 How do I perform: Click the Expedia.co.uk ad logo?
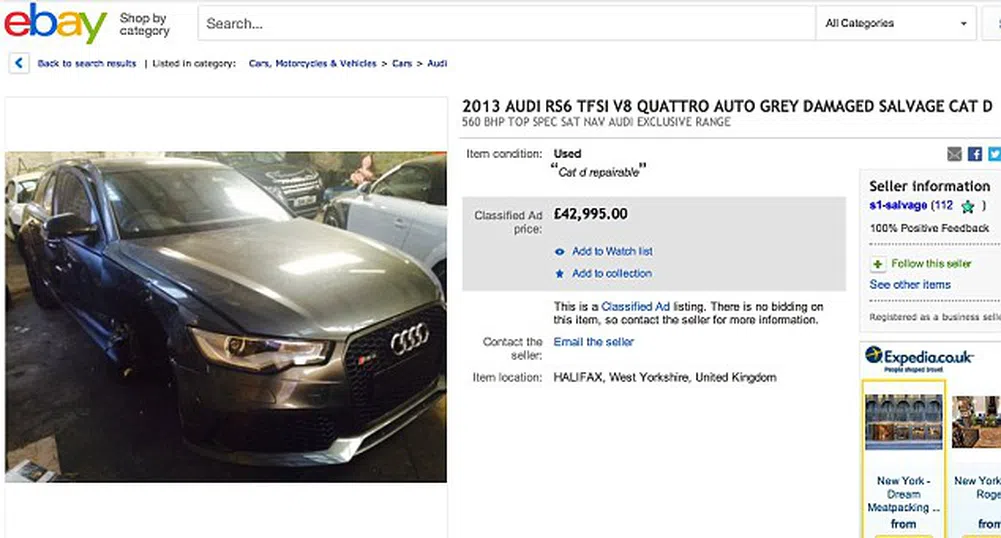(x=919, y=359)
